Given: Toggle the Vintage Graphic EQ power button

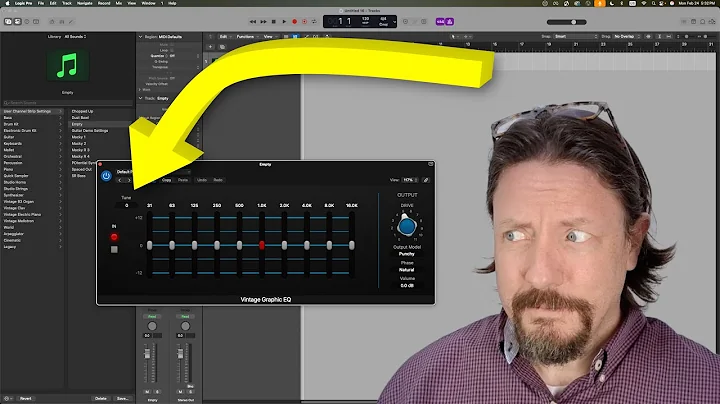Looking at the screenshot, I should pos(106,176).
